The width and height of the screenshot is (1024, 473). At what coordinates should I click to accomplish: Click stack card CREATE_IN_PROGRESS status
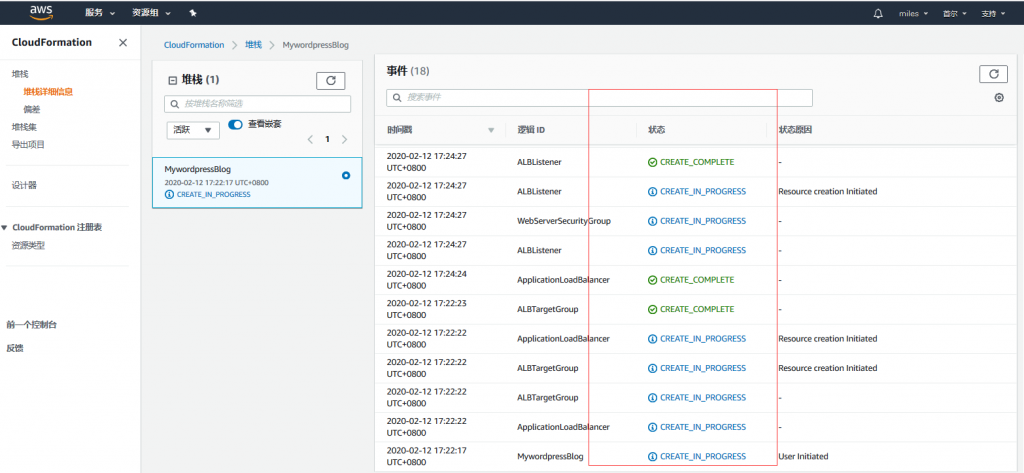[208, 195]
